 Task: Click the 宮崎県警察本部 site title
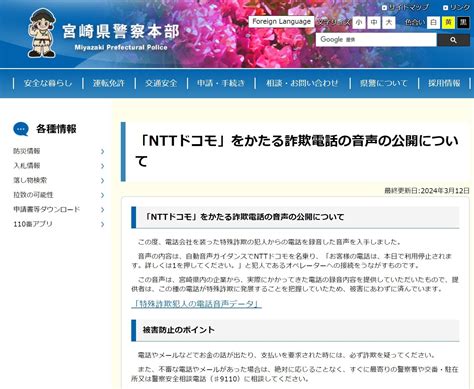click(x=121, y=32)
